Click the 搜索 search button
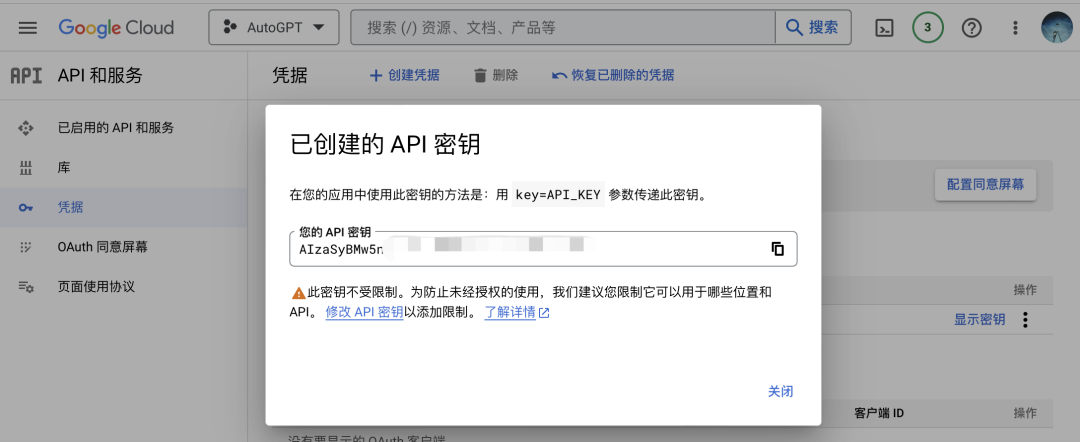Viewport: 1080px width, 442px height. click(x=813, y=28)
